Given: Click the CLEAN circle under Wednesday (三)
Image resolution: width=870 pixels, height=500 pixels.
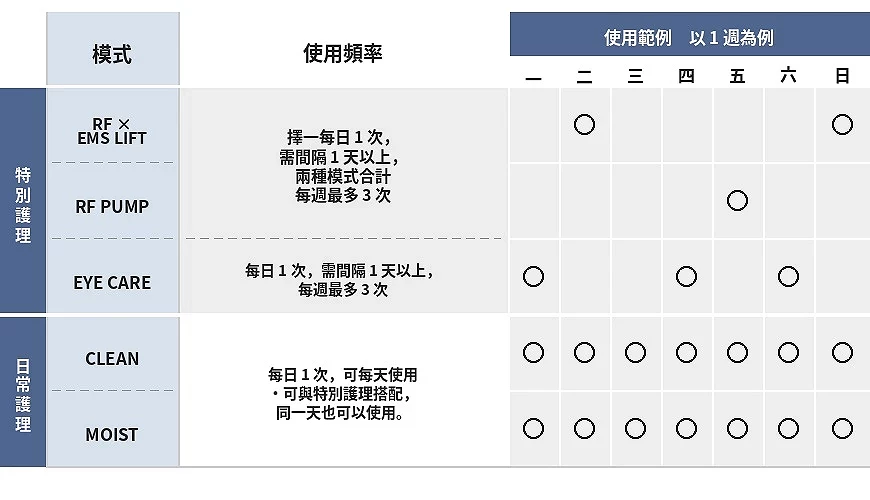Looking at the screenshot, I should point(635,352).
